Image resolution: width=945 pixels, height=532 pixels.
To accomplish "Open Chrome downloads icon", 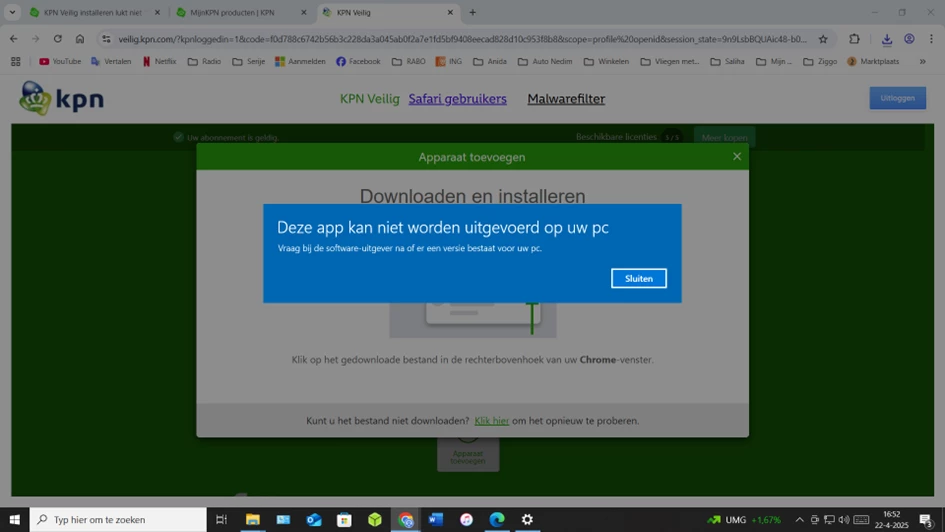I will tap(887, 39).
